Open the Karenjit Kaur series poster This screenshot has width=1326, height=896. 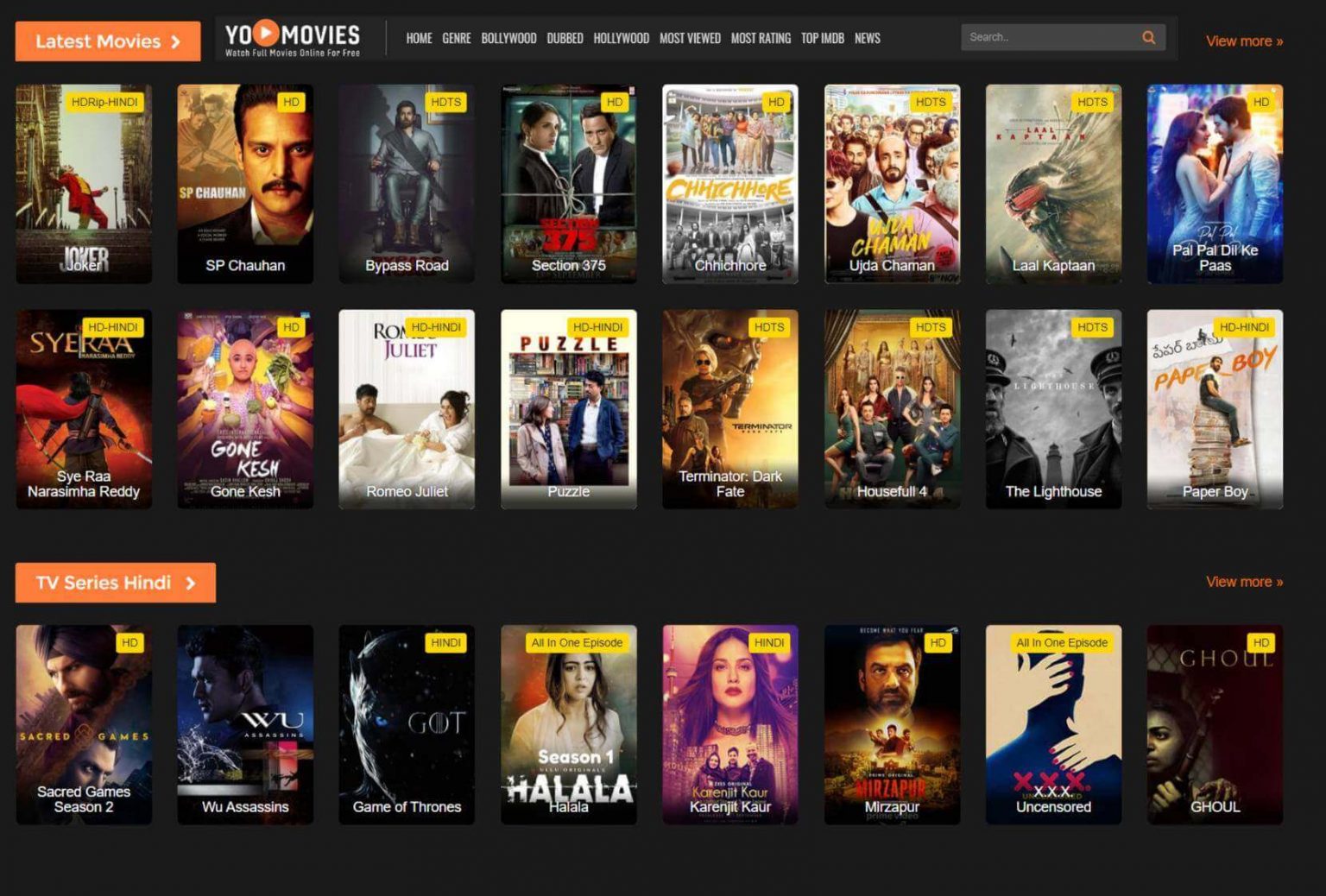730,725
